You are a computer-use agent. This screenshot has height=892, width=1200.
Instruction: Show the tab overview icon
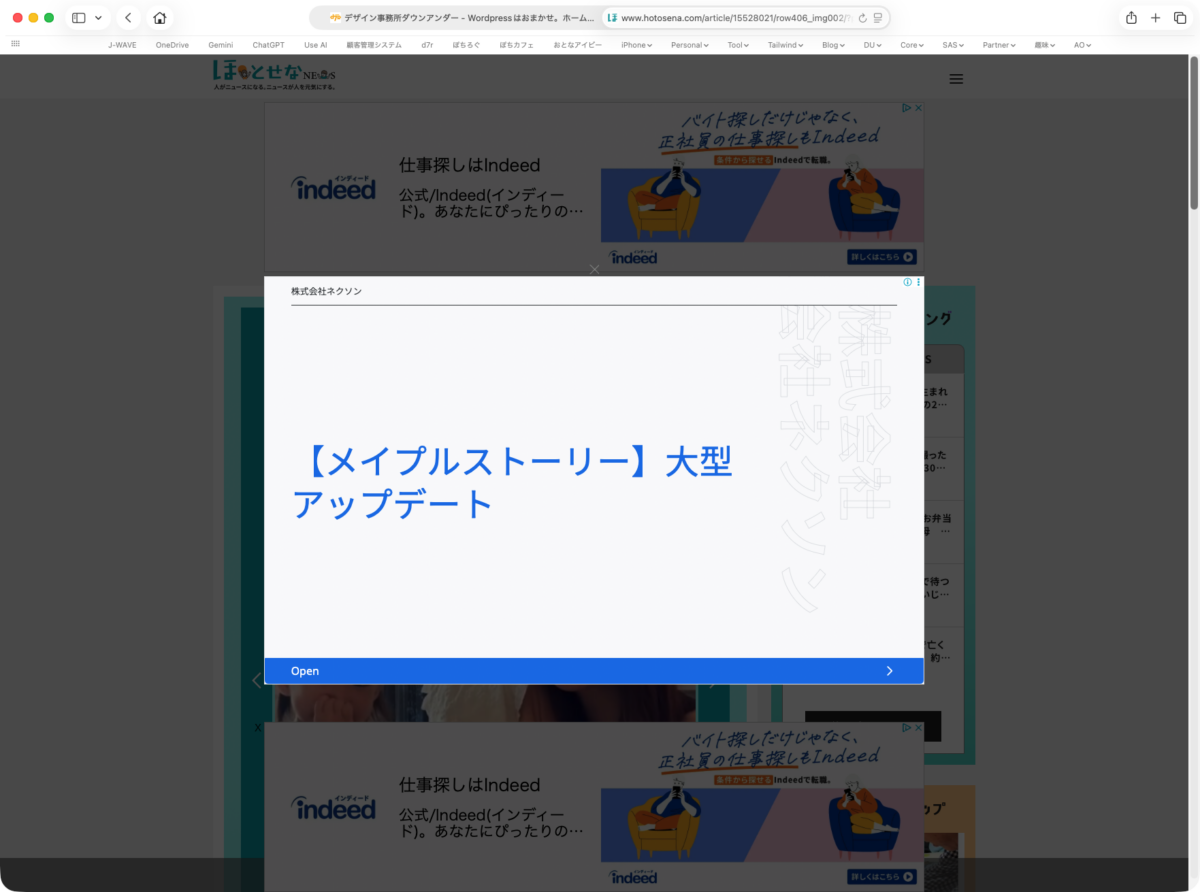coord(1179,18)
